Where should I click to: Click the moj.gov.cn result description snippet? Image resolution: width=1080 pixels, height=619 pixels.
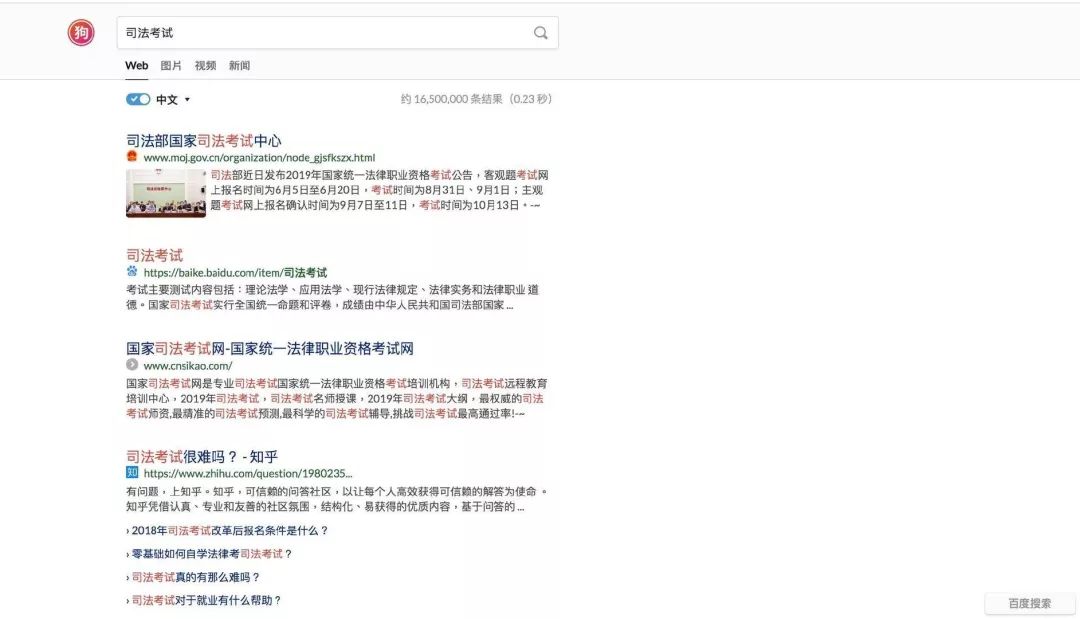coord(380,190)
